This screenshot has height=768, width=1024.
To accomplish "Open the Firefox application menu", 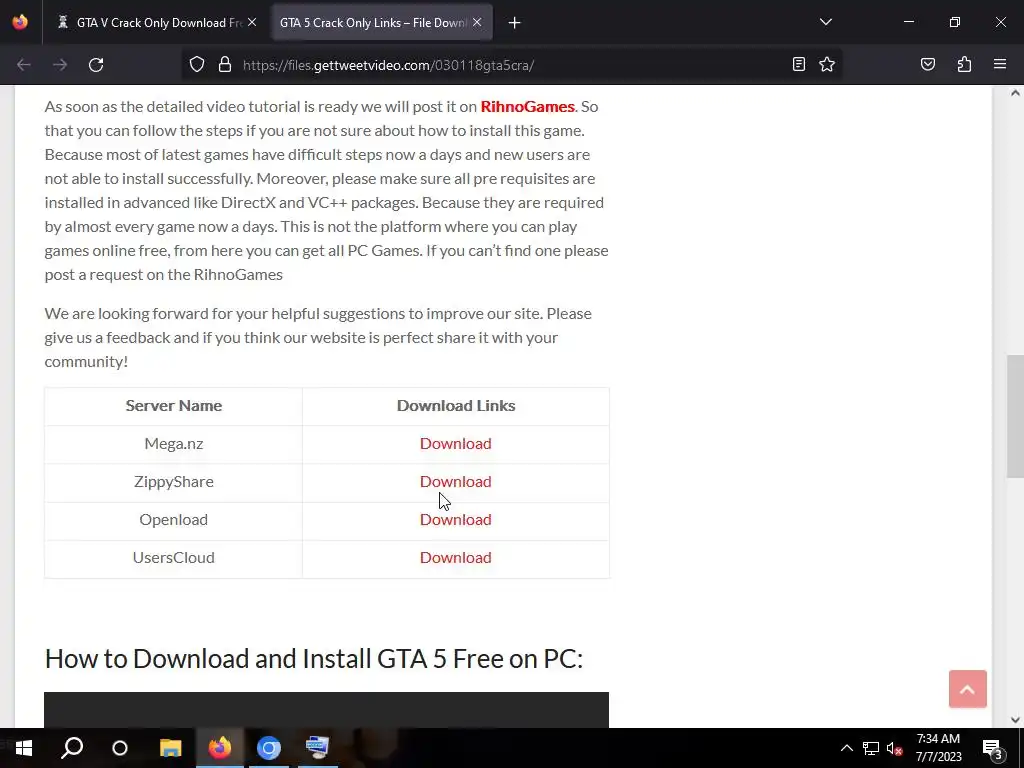I will [x=1000, y=64].
